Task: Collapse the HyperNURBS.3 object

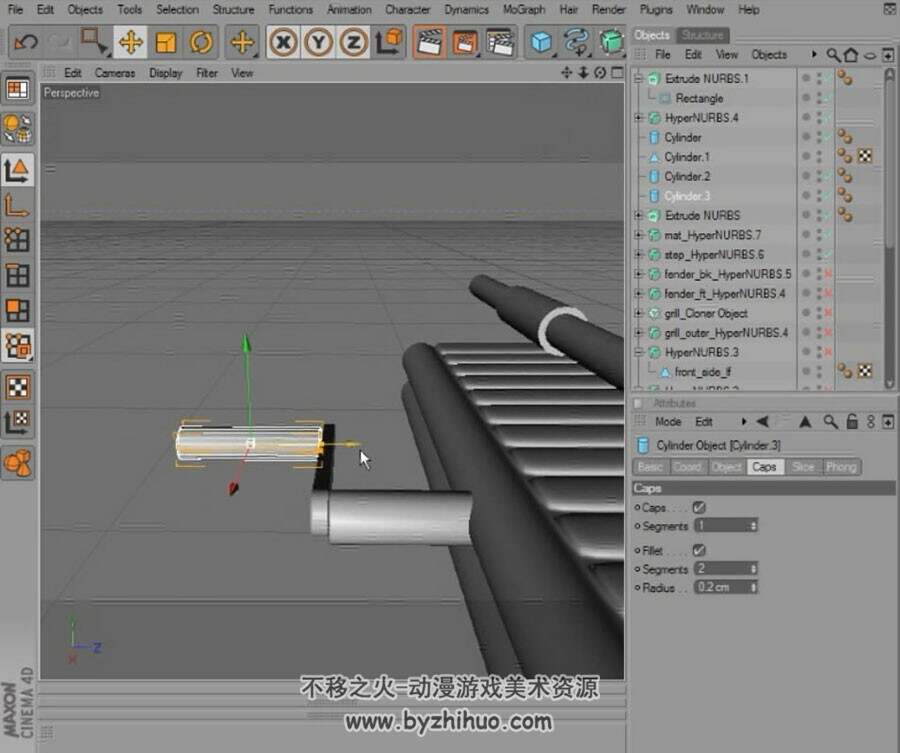Action: coord(638,352)
